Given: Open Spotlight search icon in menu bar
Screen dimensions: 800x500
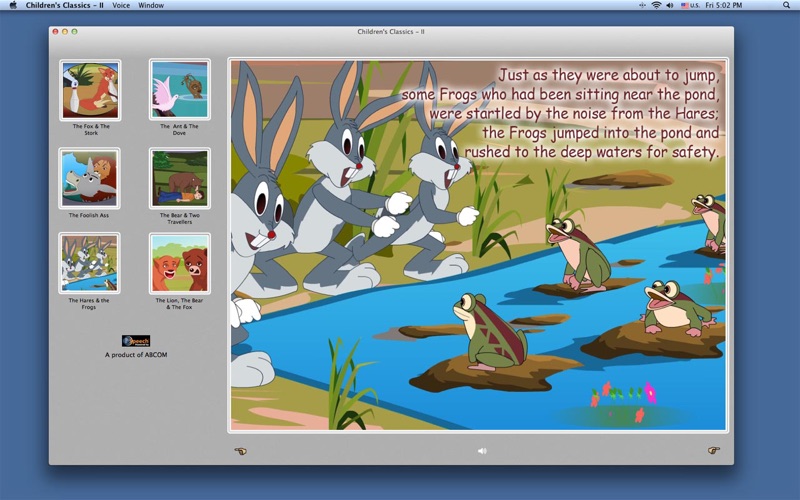Looking at the screenshot, I should [x=786, y=5].
